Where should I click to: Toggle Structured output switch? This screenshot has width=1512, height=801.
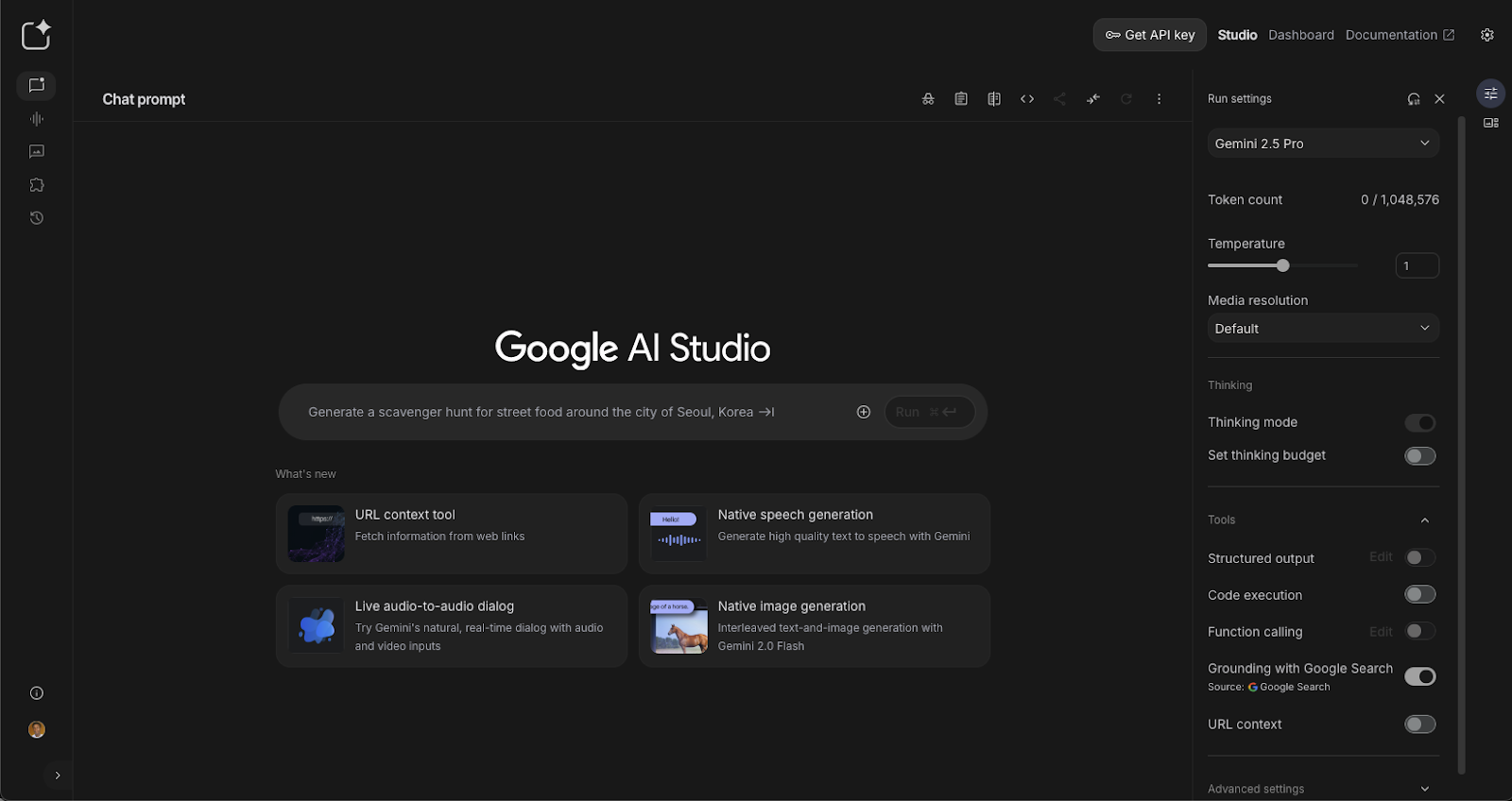(x=1419, y=558)
